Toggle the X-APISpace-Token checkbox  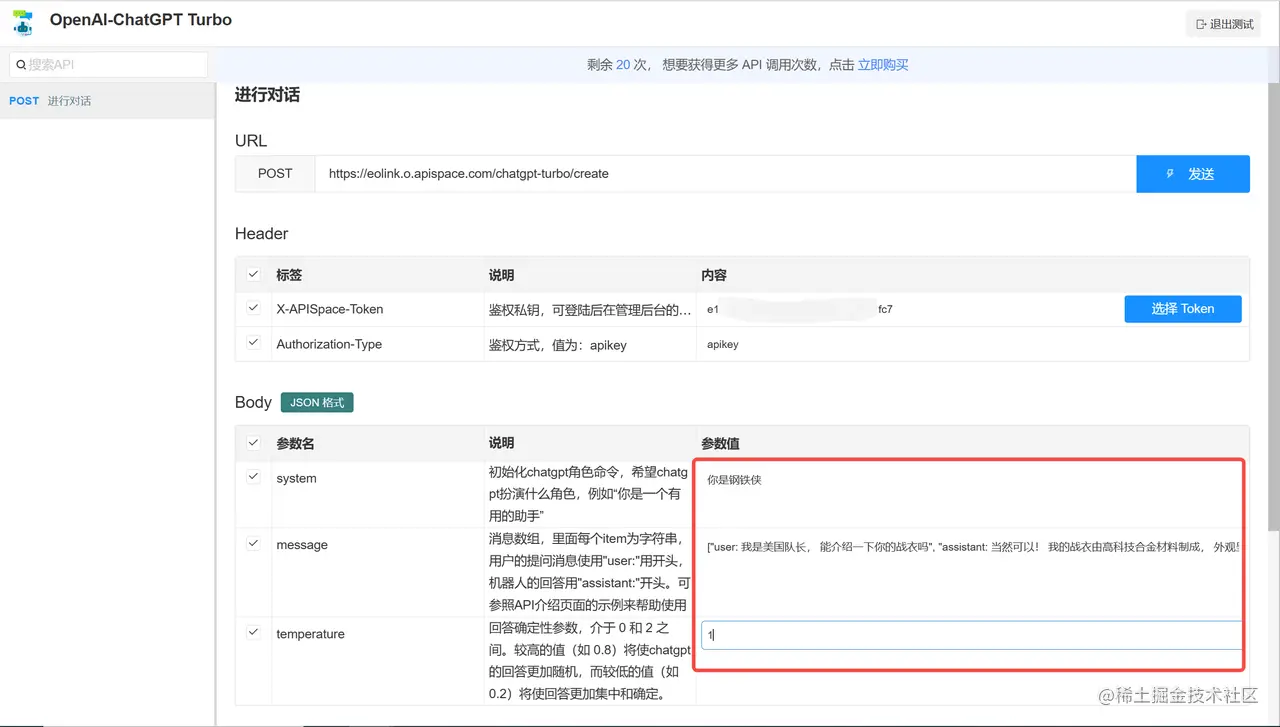click(x=253, y=308)
